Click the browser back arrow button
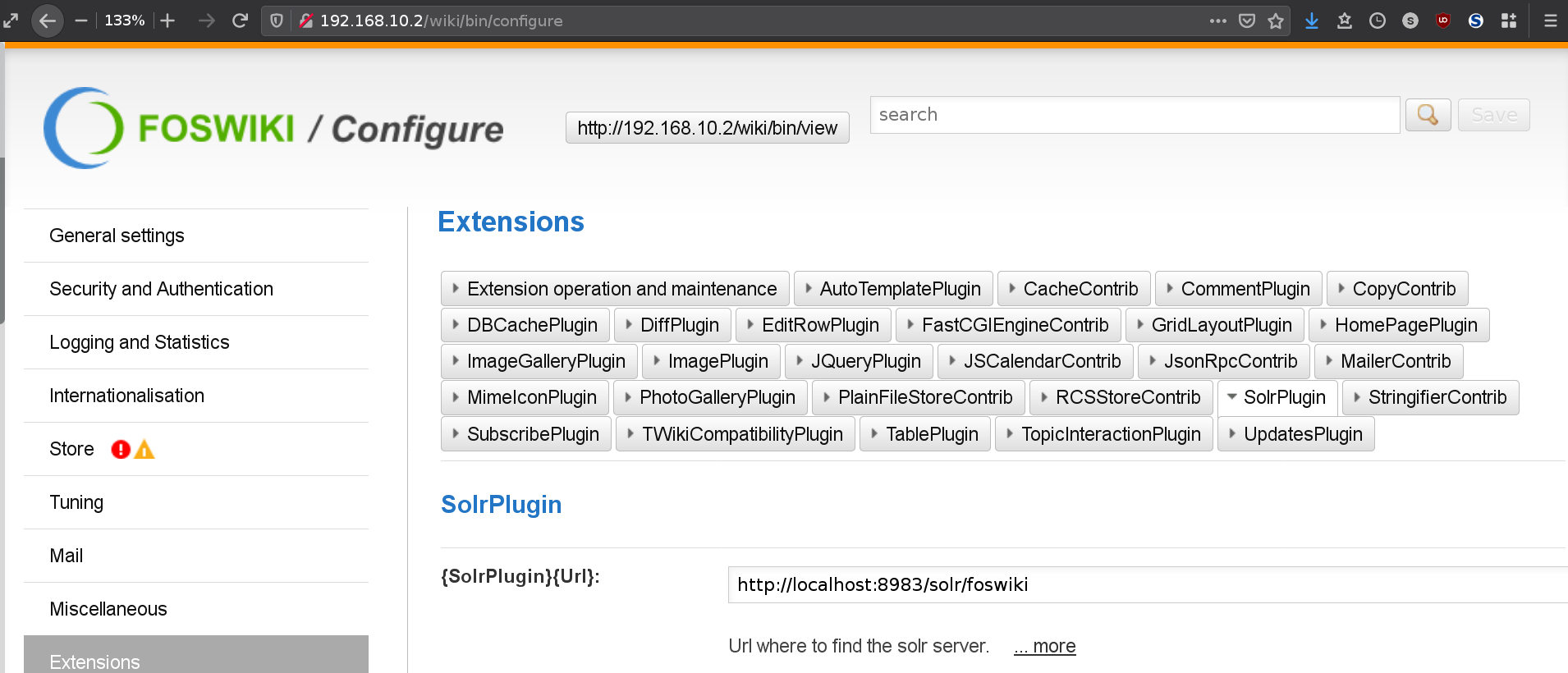This screenshot has width=1568, height=673. [x=48, y=21]
